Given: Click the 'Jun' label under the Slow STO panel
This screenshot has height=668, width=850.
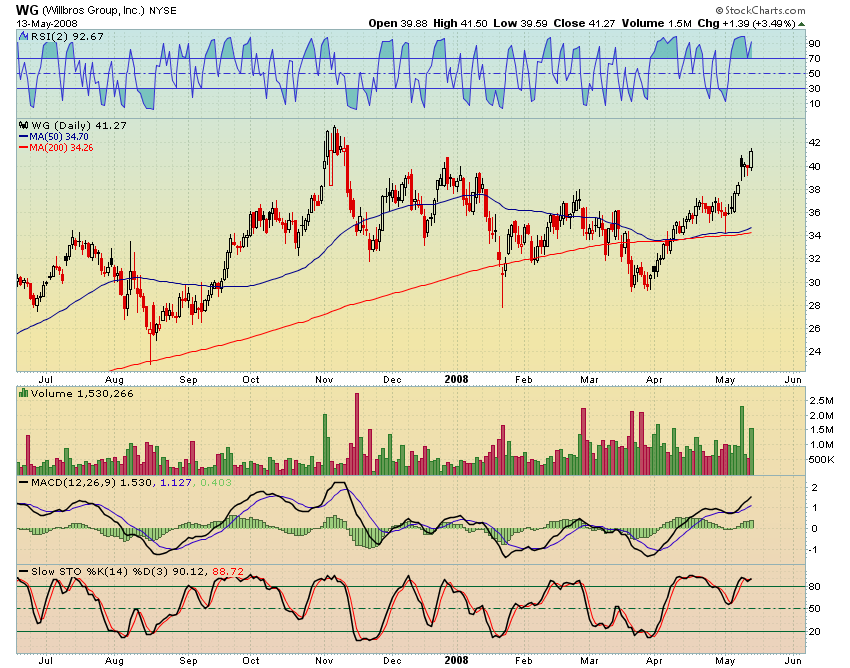Looking at the screenshot, I should pos(793,660).
